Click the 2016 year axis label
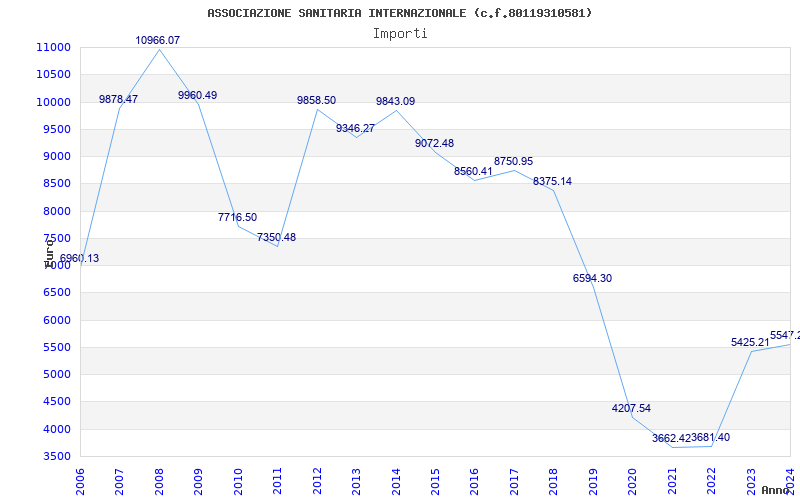Image resolution: width=800 pixels, height=500 pixels. [x=475, y=482]
